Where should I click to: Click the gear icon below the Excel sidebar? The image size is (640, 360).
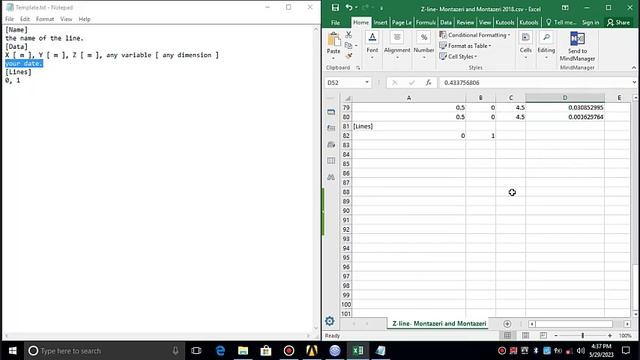pyautogui.click(x=330, y=321)
